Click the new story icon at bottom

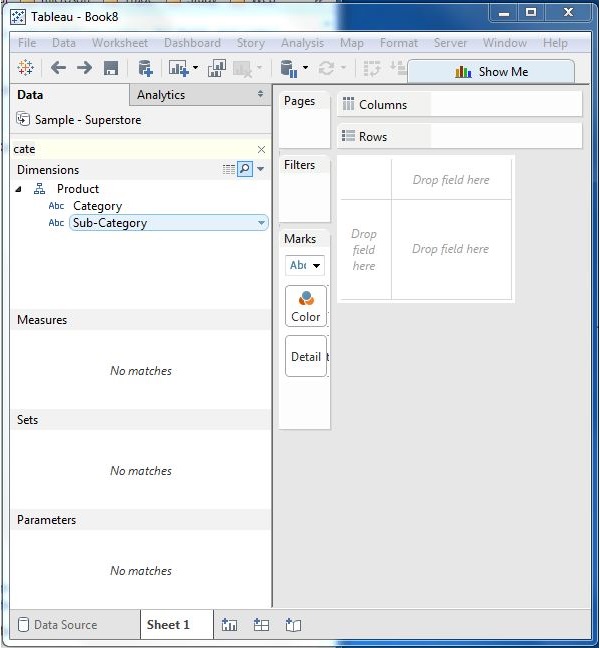[293, 625]
